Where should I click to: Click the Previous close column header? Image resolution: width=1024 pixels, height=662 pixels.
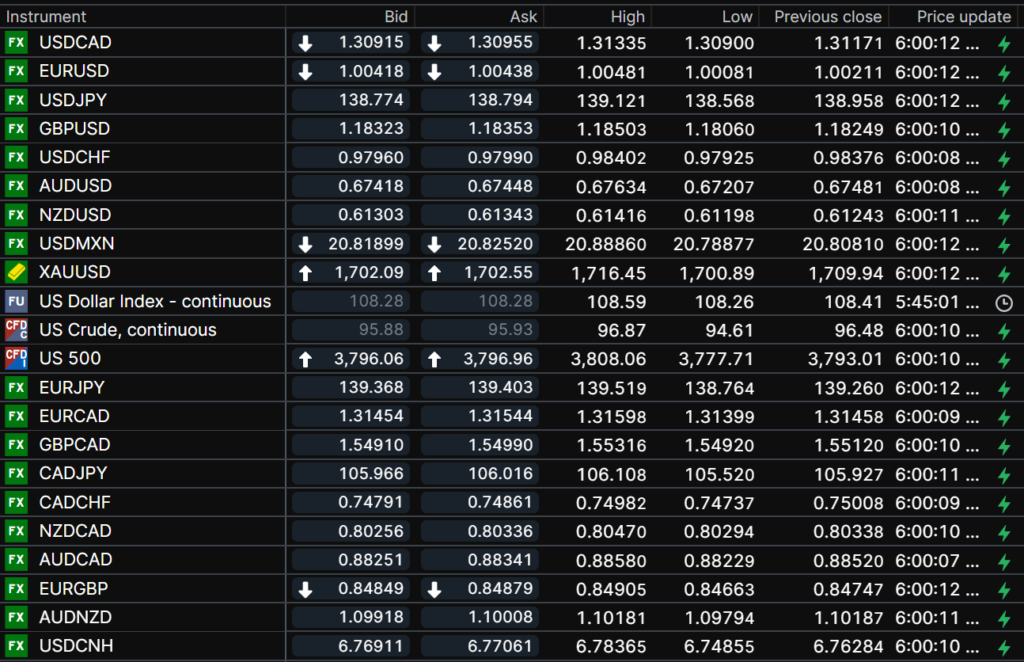tap(827, 16)
